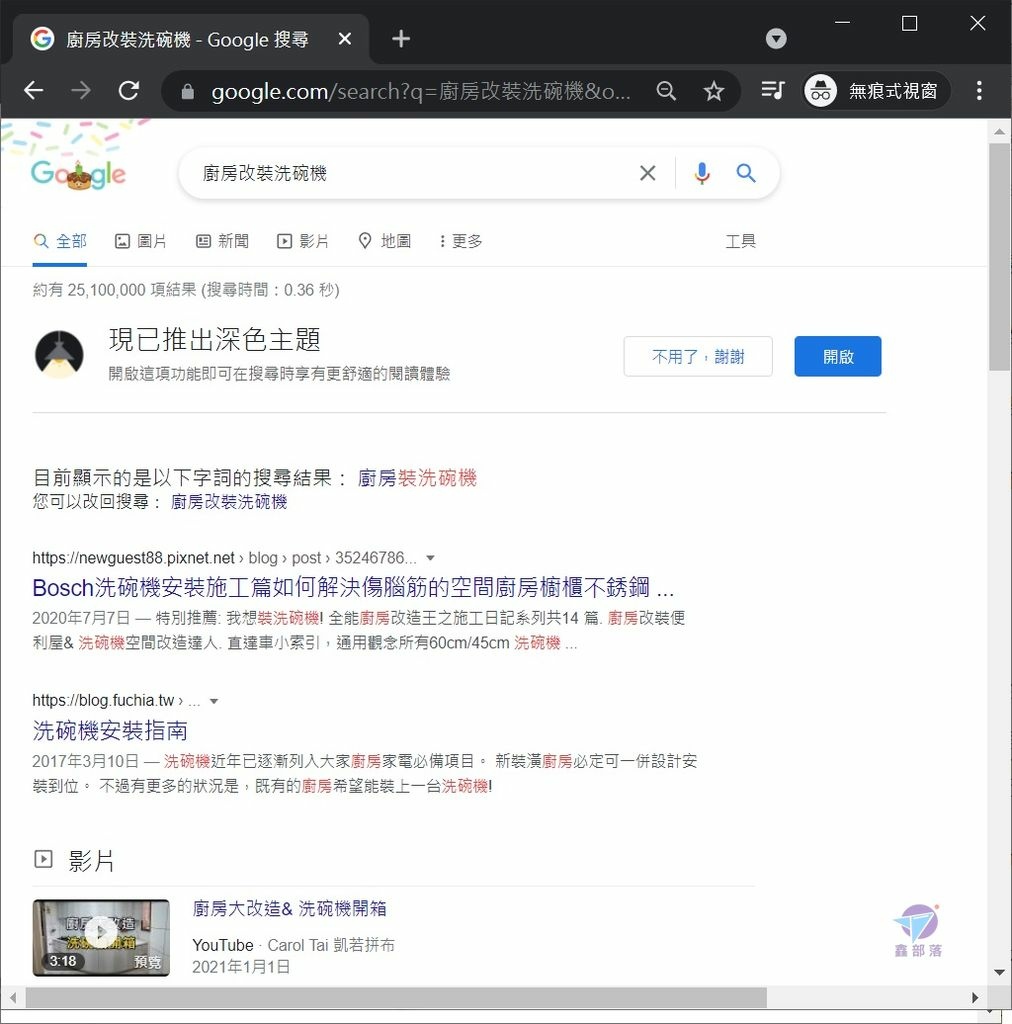
Task: Enable dark theme with 開啟 button
Action: pos(838,357)
